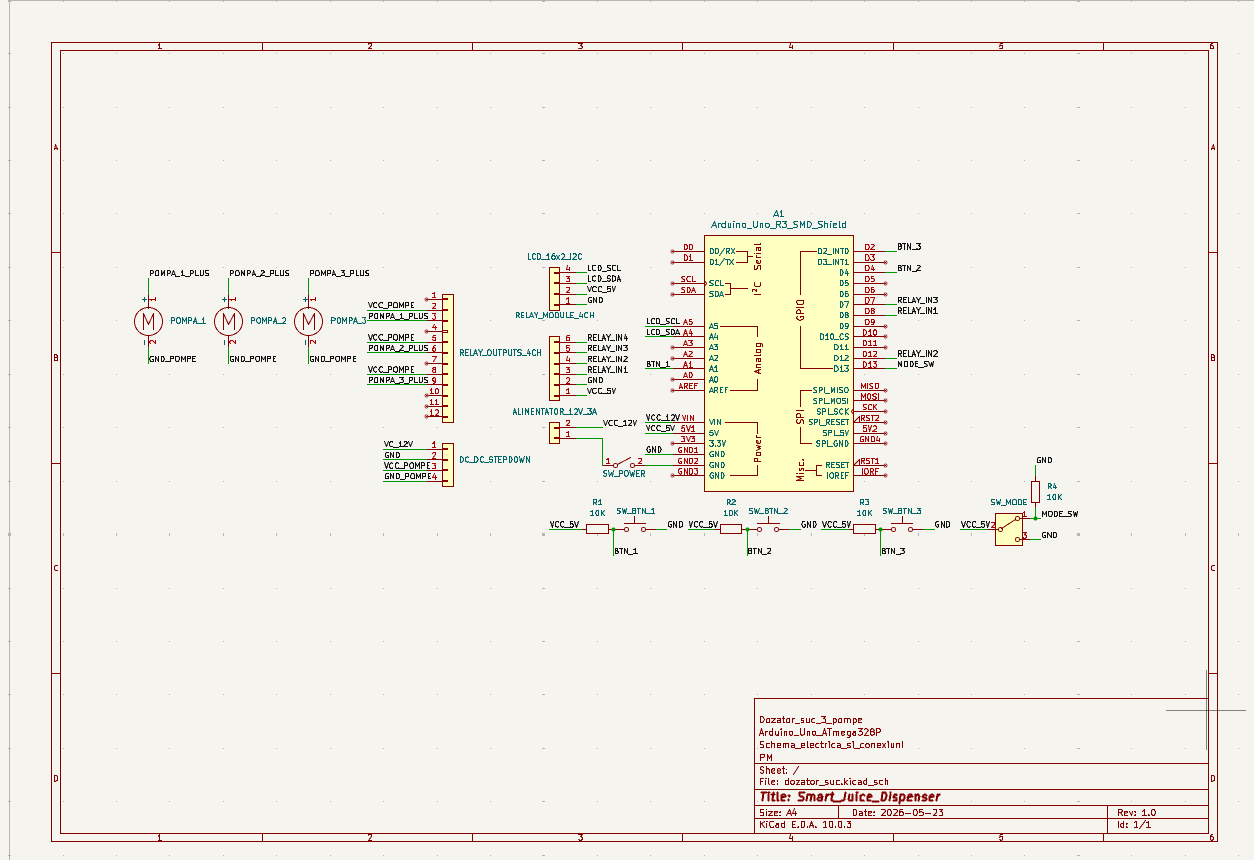The image size is (1254, 860).
Task: Click the rotated Analog group label
Action: pos(757,358)
